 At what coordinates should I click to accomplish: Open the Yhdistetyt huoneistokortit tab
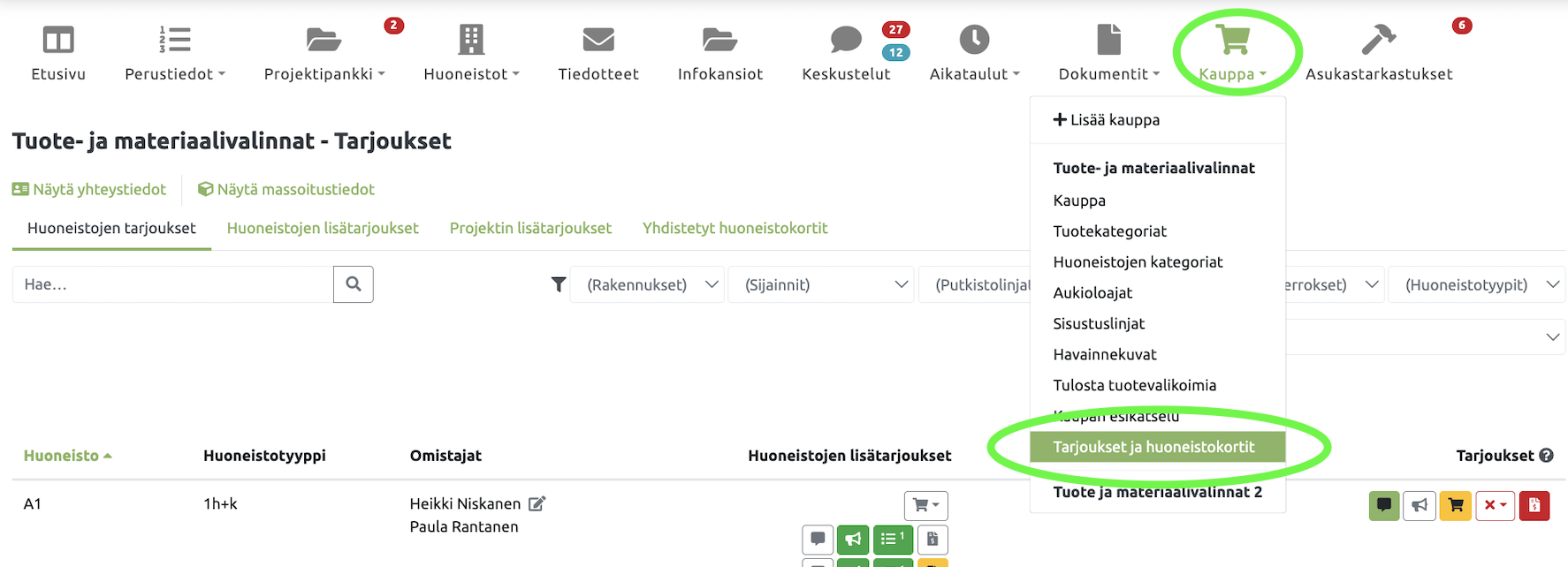(735, 228)
